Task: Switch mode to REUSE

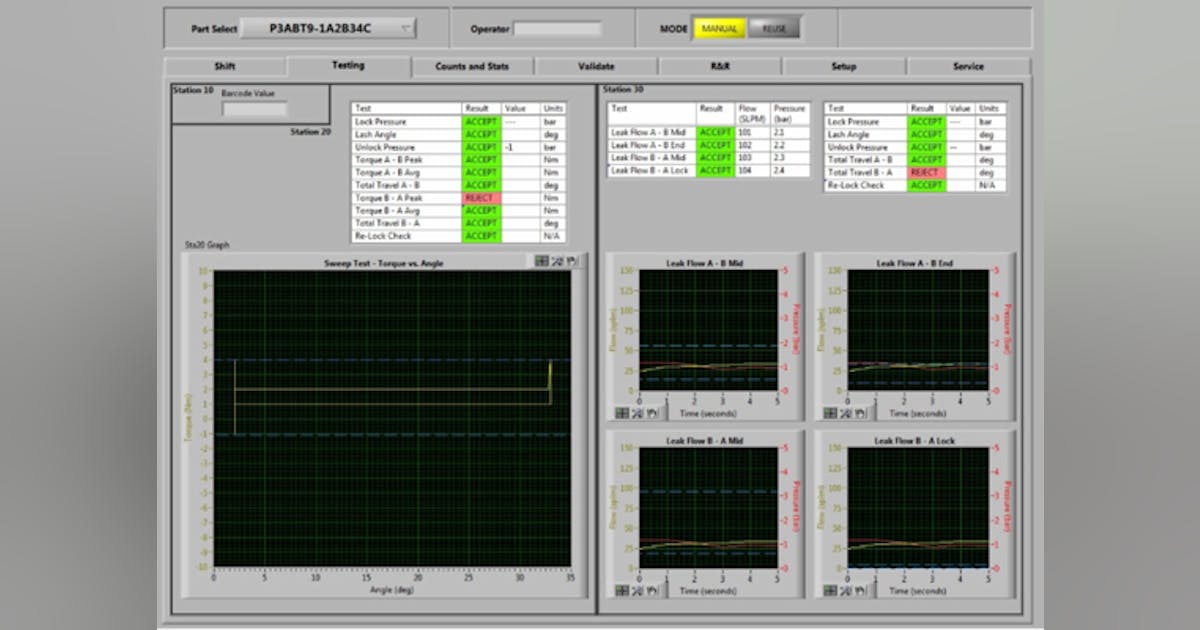Action: [773, 29]
